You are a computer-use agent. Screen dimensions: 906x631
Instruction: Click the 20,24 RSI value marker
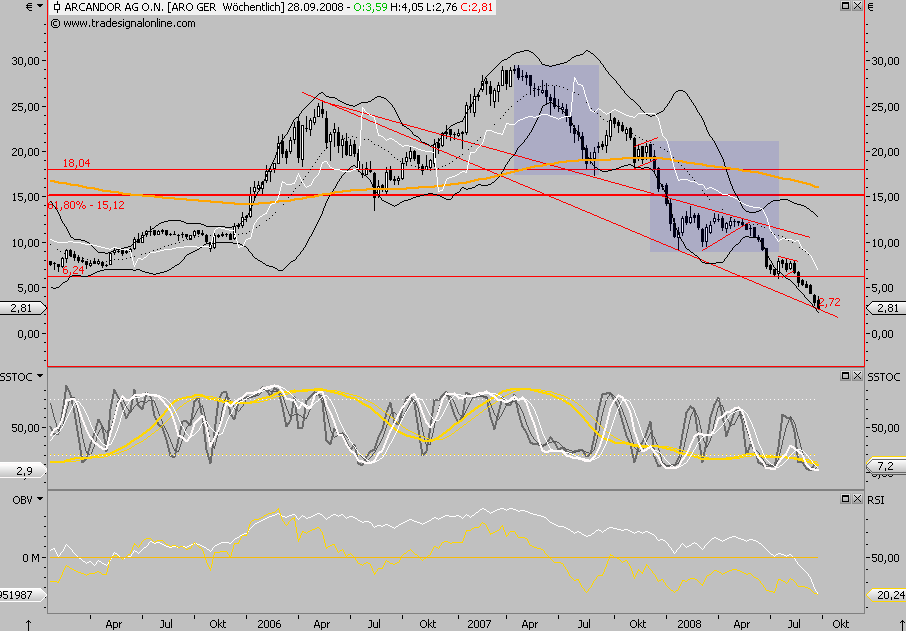(x=884, y=592)
